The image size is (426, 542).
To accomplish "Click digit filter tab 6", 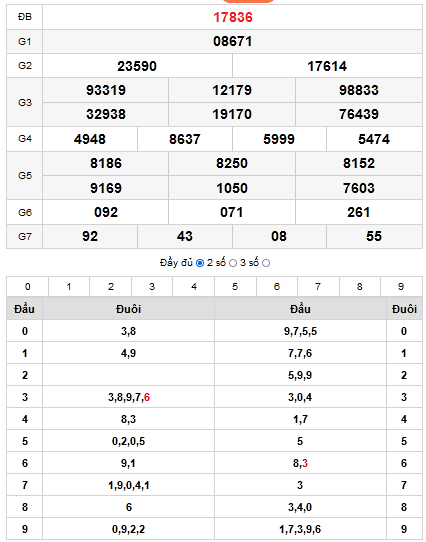I will (x=277, y=287).
